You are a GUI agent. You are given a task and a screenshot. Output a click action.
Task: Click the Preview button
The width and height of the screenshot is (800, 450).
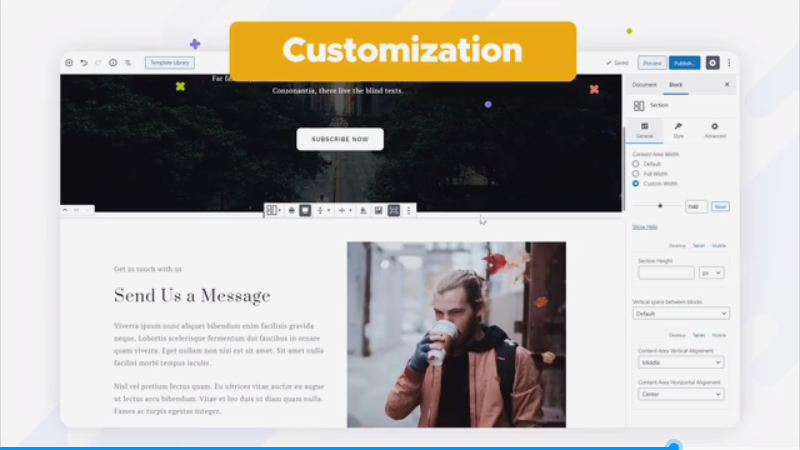652,63
